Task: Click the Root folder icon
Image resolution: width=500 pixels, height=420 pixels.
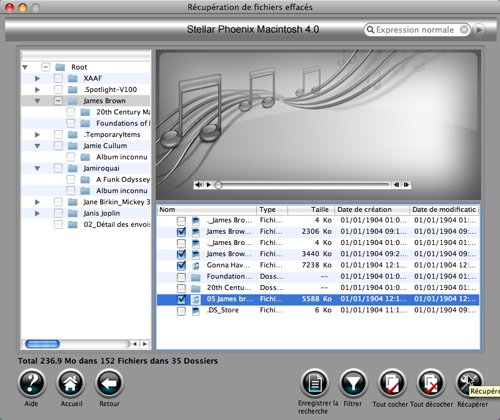Action: point(60,67)
